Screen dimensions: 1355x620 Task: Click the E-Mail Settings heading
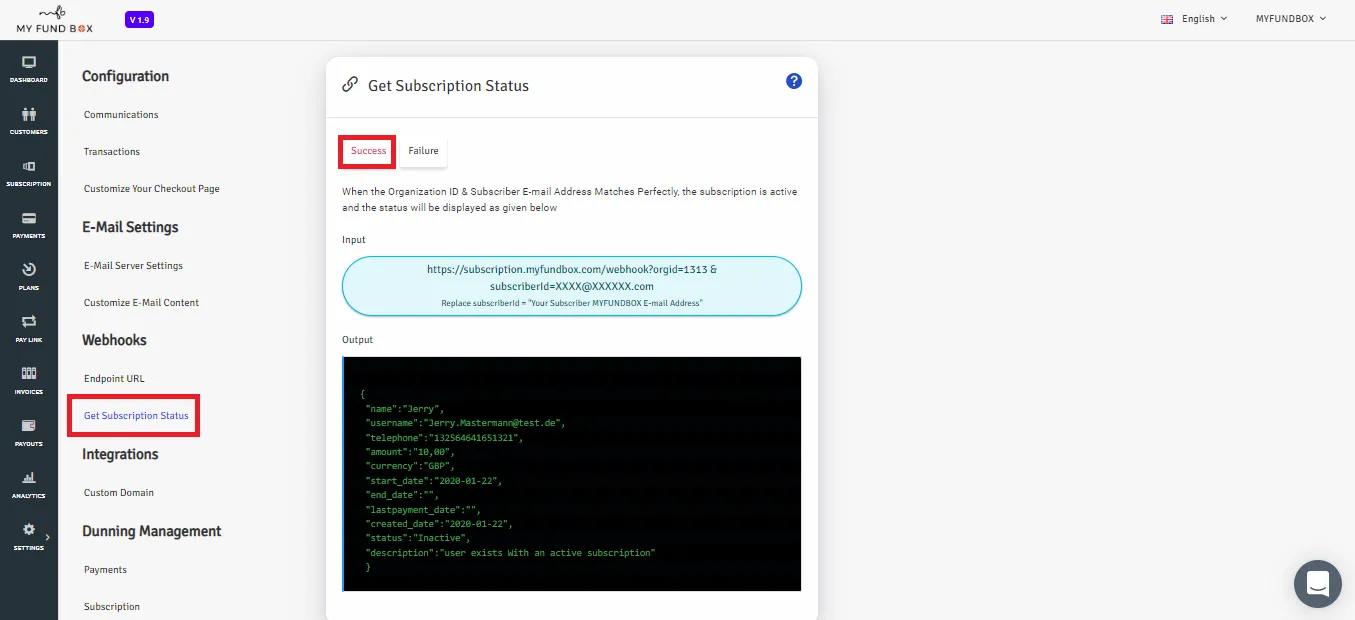[130, 227]
